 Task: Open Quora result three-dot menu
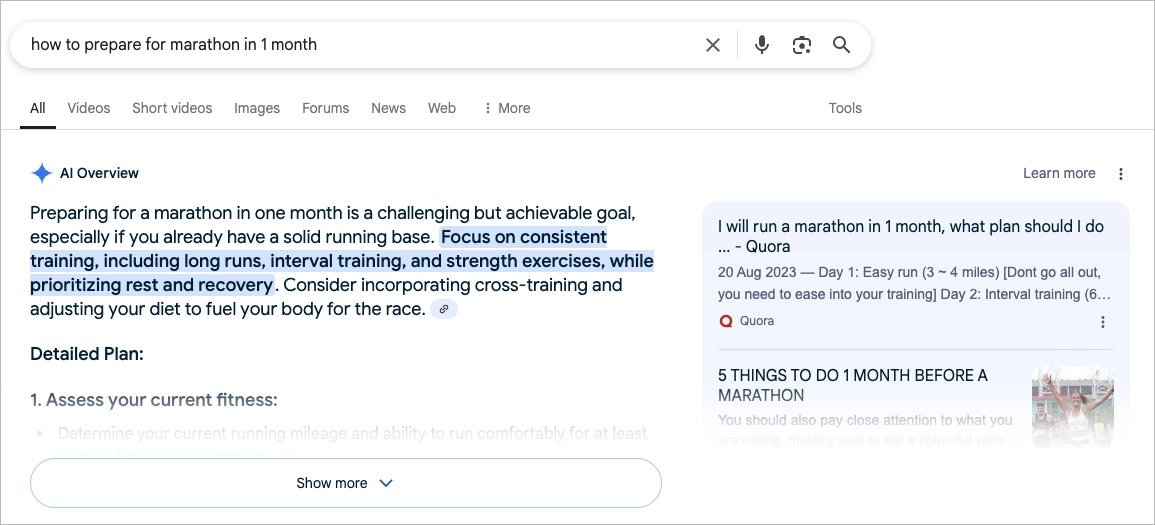(1103, 322)
